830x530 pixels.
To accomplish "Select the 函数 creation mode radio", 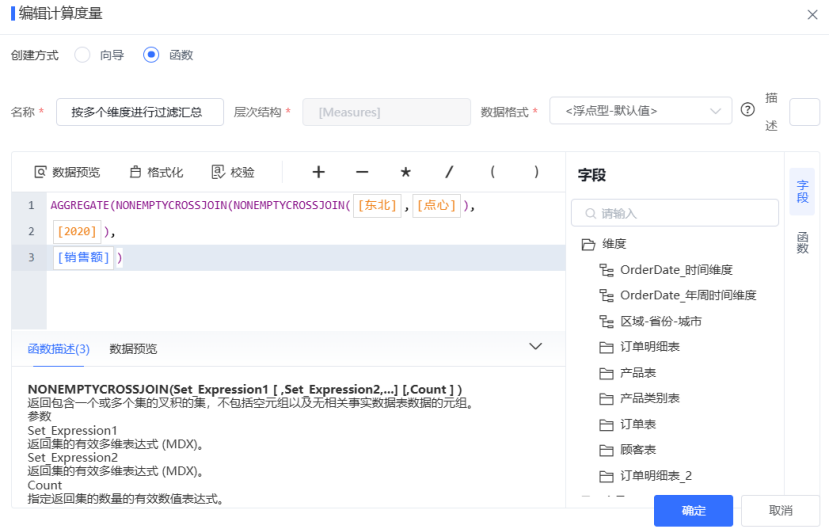I will click(x=151, y=55).
